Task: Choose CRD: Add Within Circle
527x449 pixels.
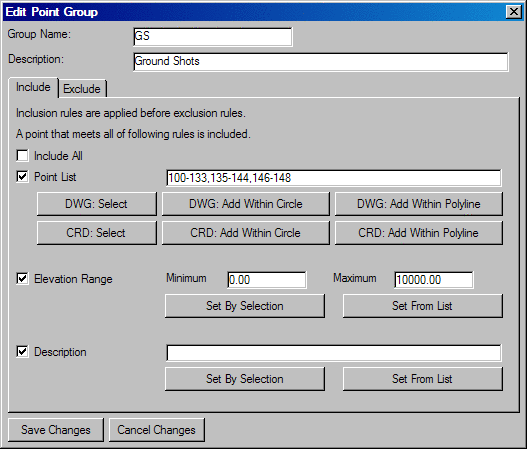Action: pos(246,233)
